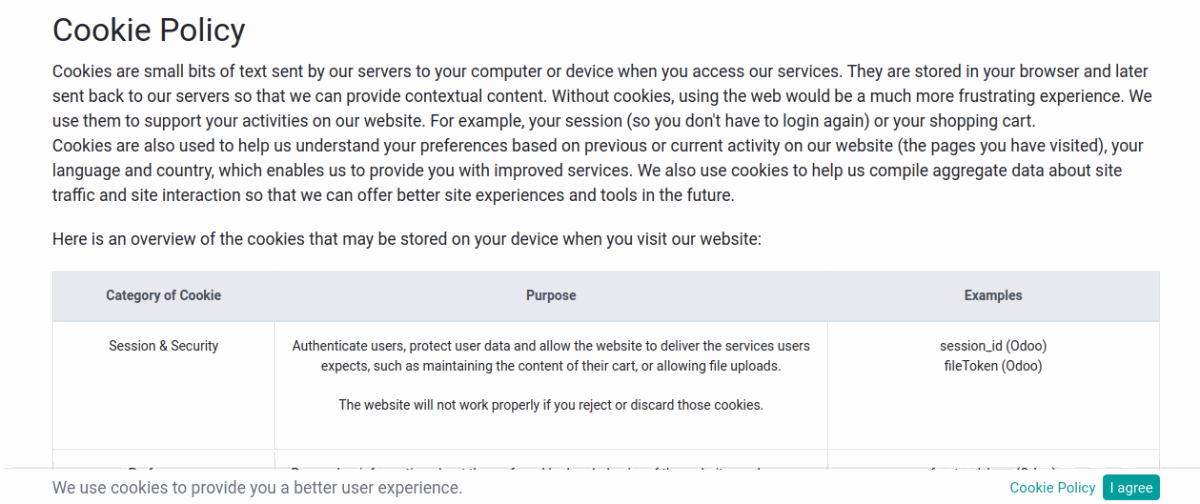Click the "I agree" cookie button
This screenshot has height=504, width=1200.
point(1131,487)
